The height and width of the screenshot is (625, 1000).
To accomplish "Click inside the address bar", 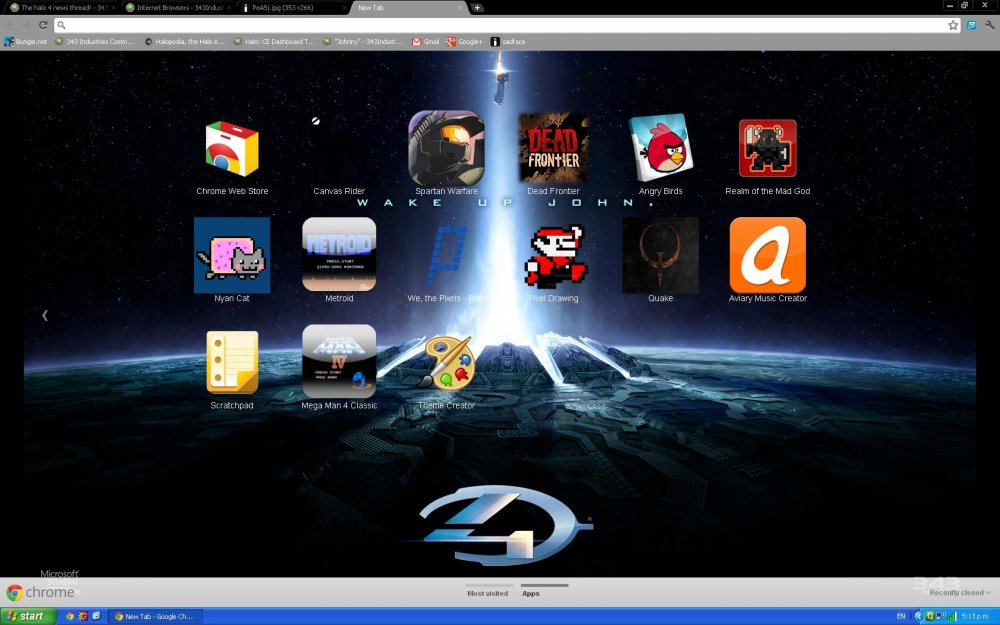I will (500, 25).
